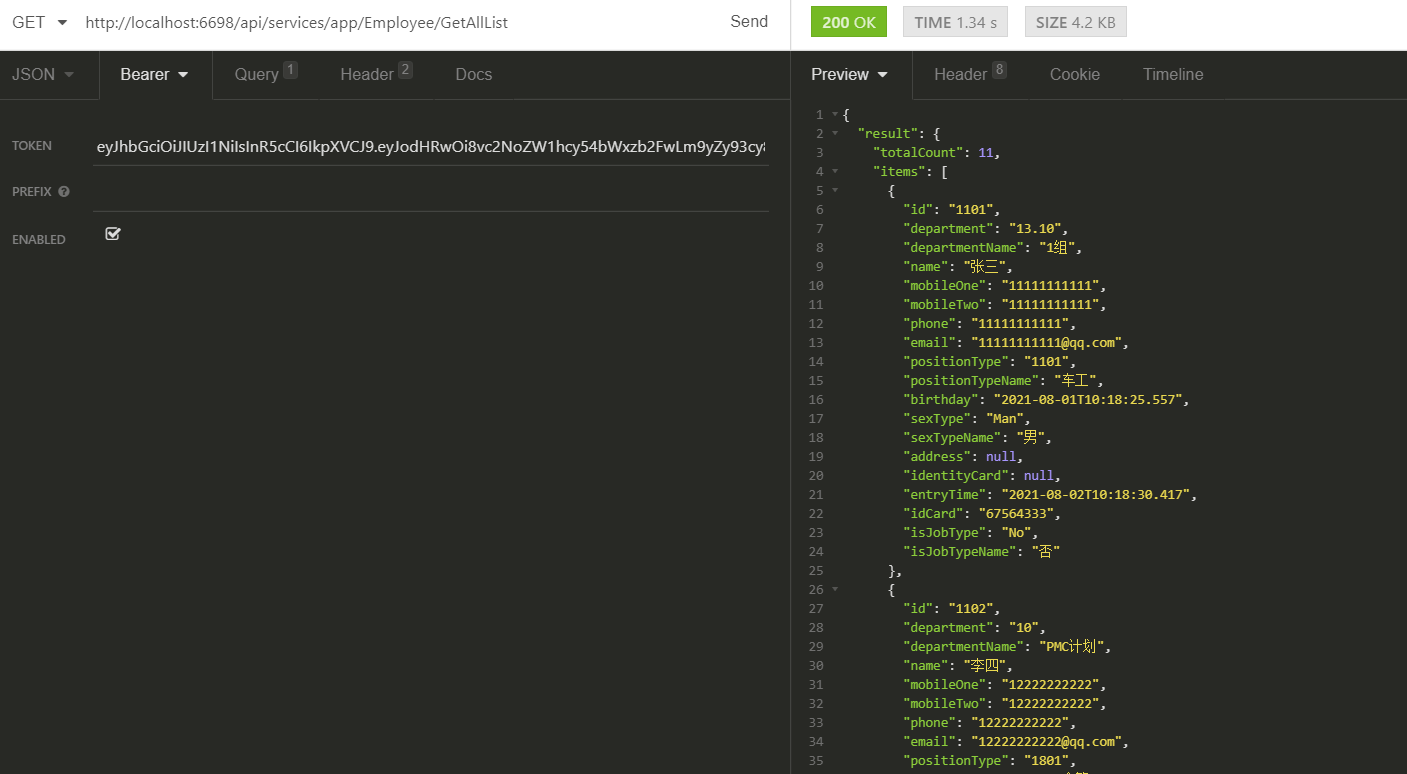Switch to the Cookie tab
Image resolution: width=1407 pixels, height=774 pixels.
[x=1075, y=74]
